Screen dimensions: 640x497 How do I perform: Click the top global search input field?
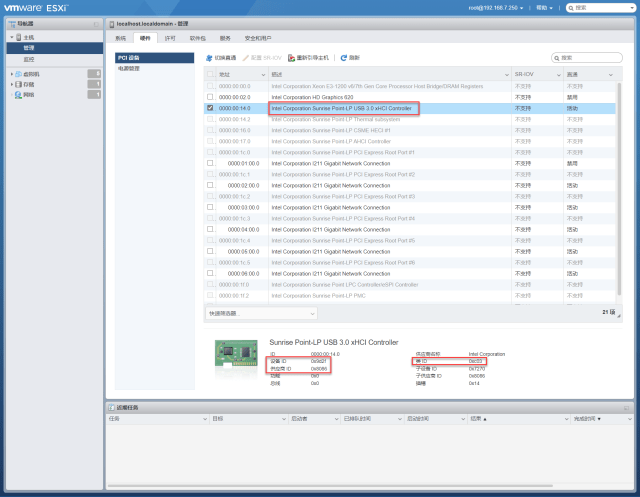click(601, 8)
